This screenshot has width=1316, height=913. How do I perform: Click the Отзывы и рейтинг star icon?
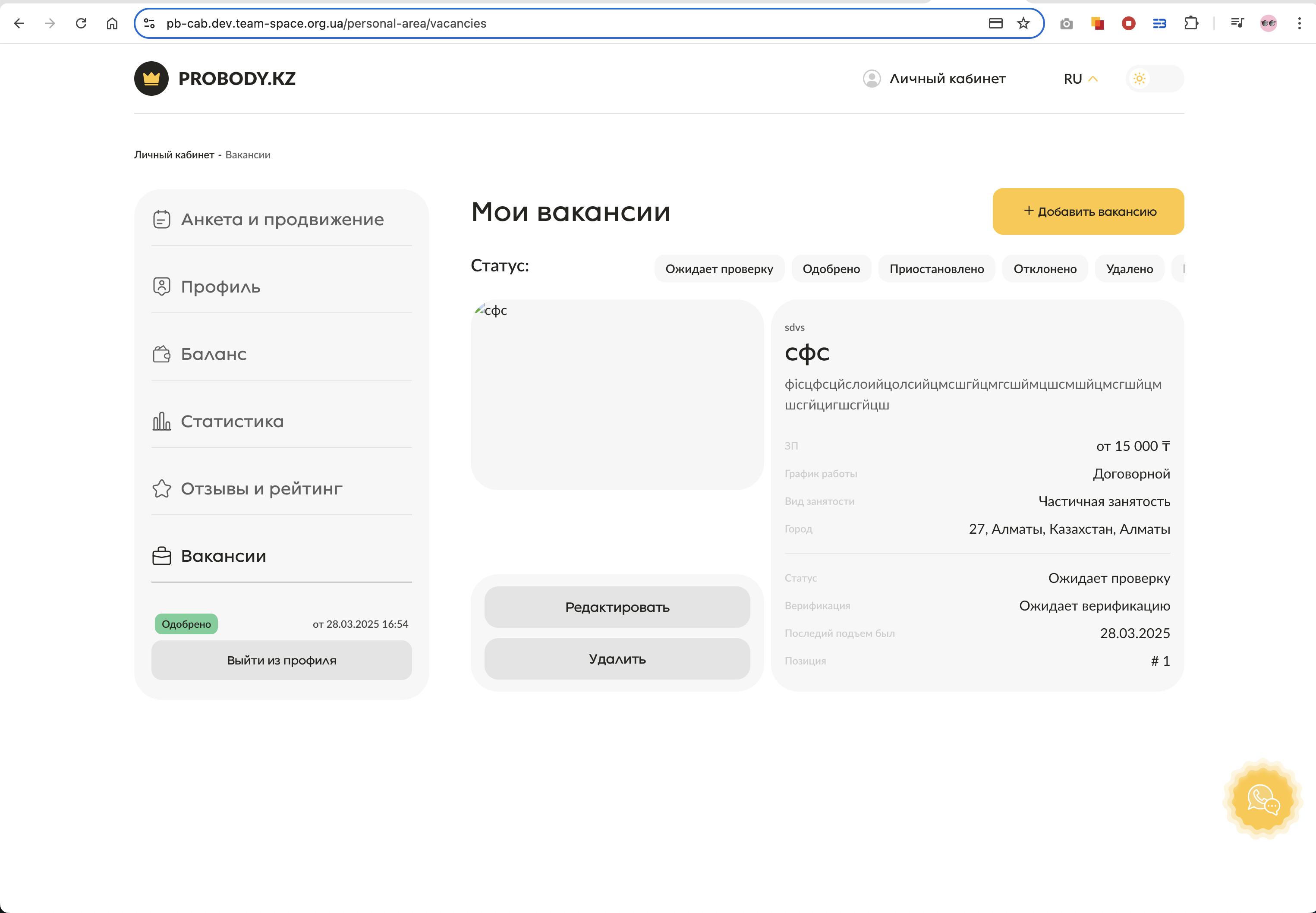(x=161, y=488)
